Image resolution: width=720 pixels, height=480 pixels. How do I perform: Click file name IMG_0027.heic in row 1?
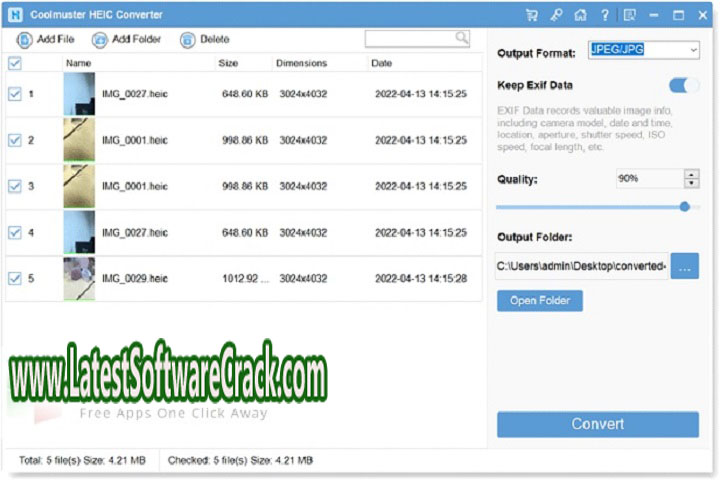coord(135,94)
